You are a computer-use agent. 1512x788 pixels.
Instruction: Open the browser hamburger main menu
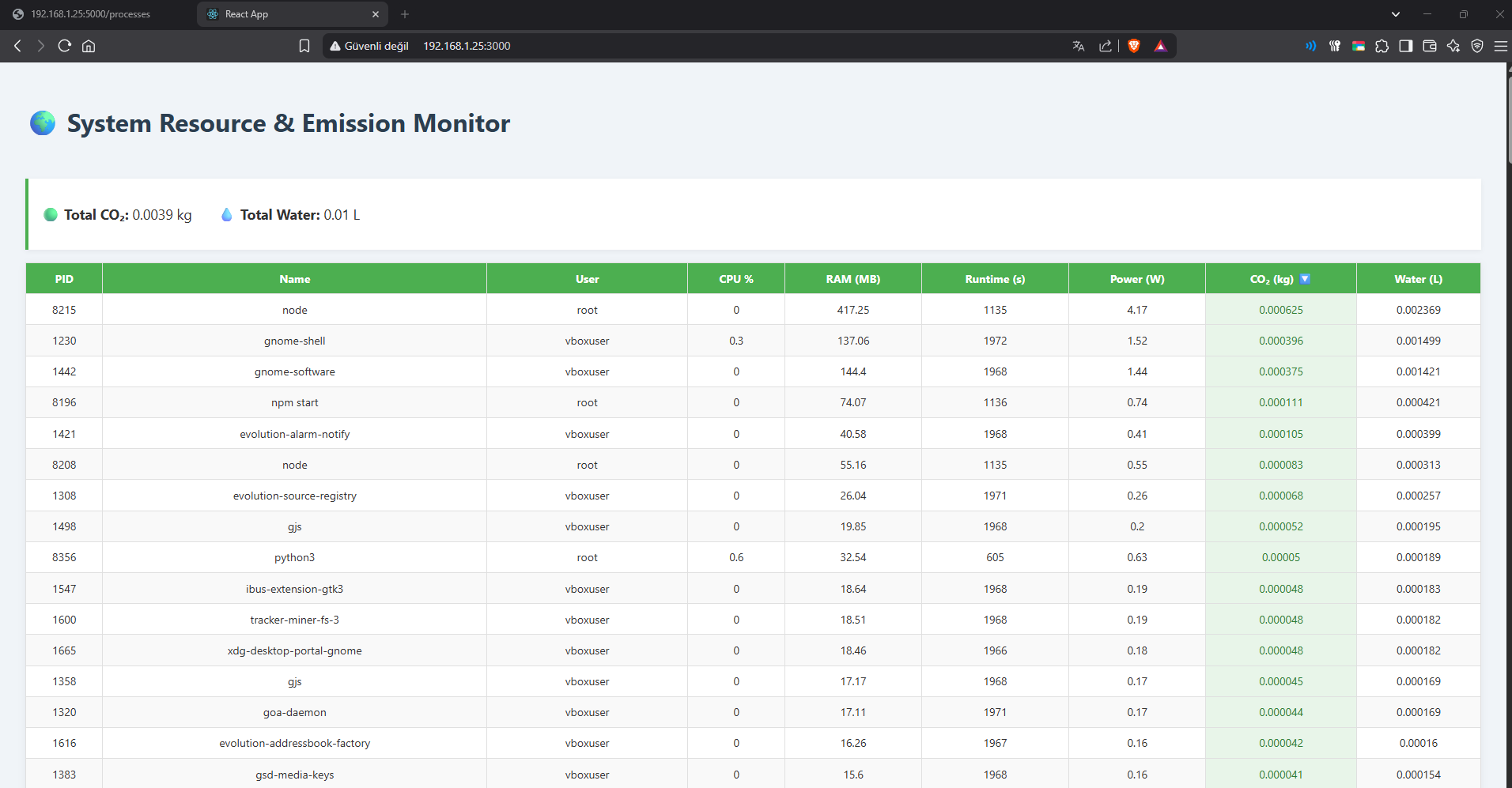pos(1500,46)
